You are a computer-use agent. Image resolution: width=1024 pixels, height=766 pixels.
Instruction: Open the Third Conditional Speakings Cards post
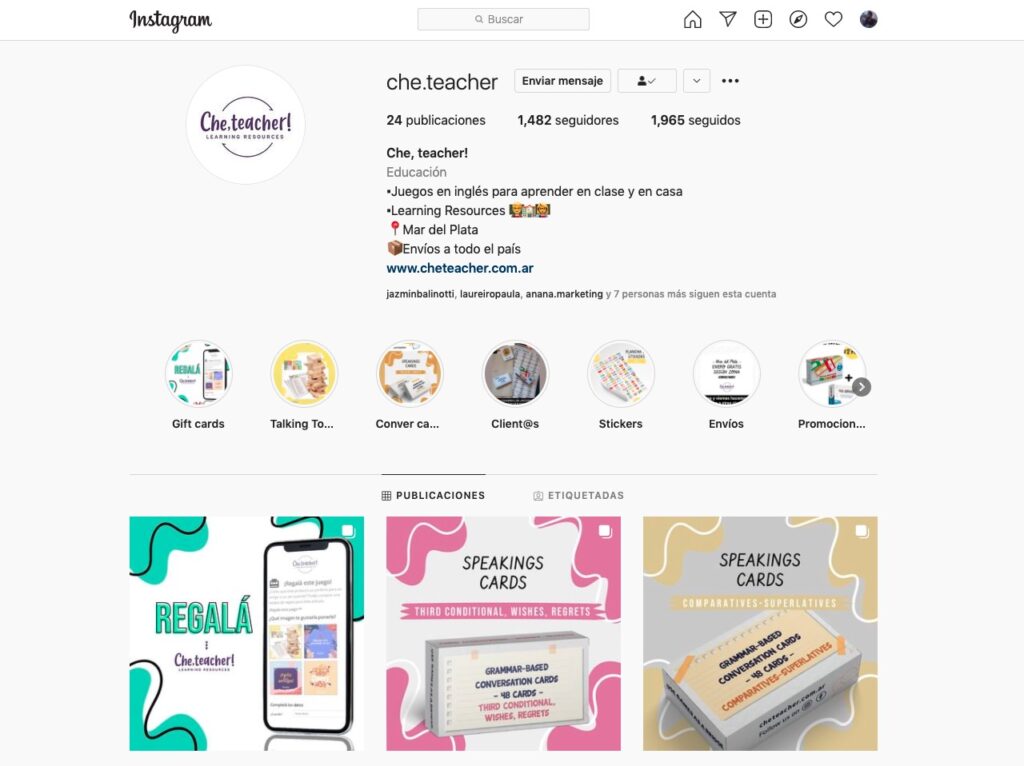coord(504,633)
